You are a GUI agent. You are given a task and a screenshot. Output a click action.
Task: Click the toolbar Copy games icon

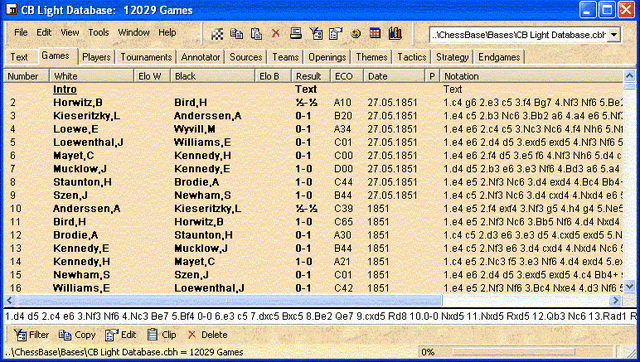click(236, 34)
